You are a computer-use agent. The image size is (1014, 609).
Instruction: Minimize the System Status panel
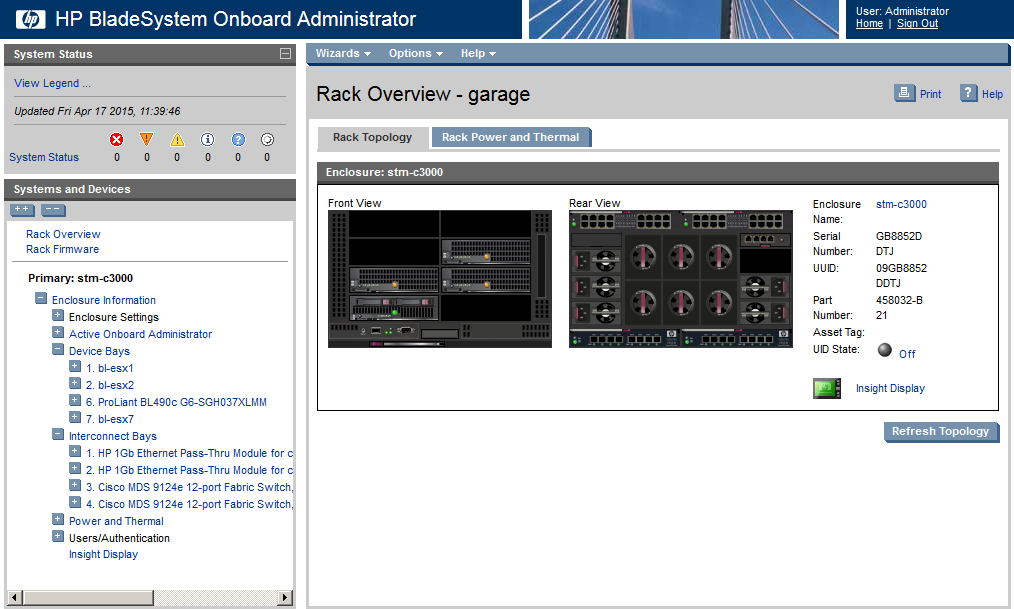285,54
